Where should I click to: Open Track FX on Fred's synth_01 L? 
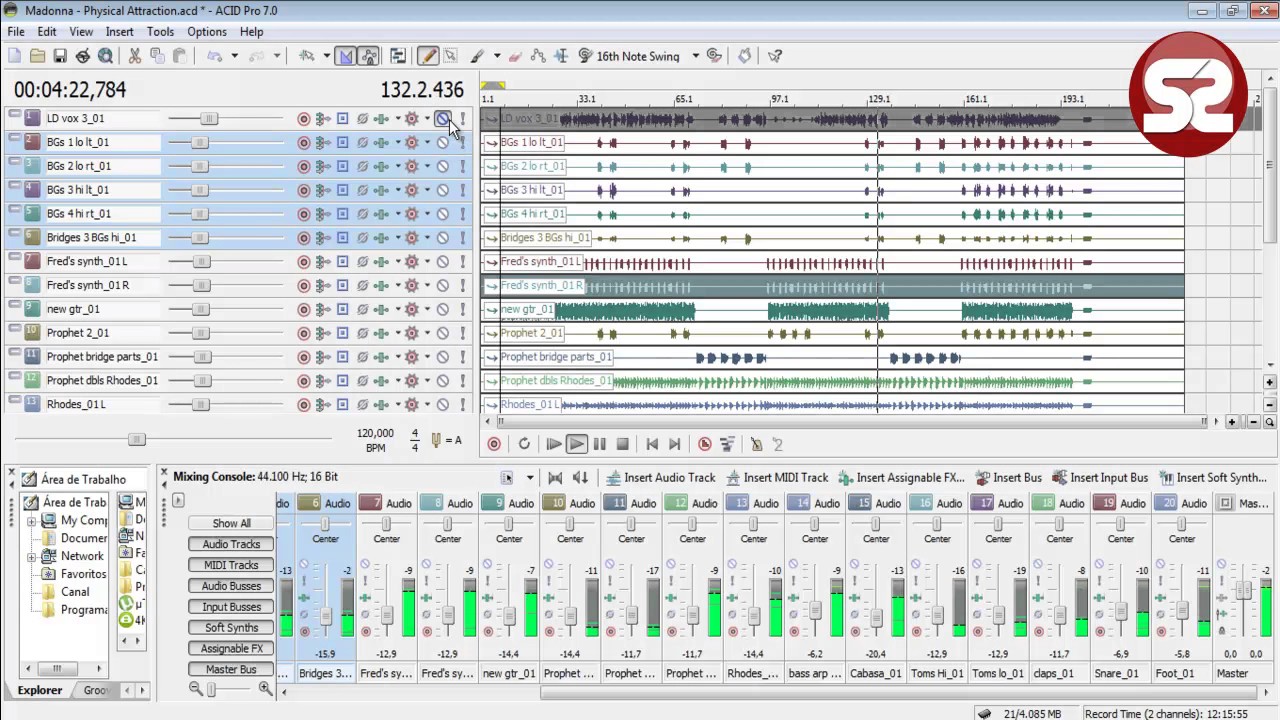click(381, 262)
